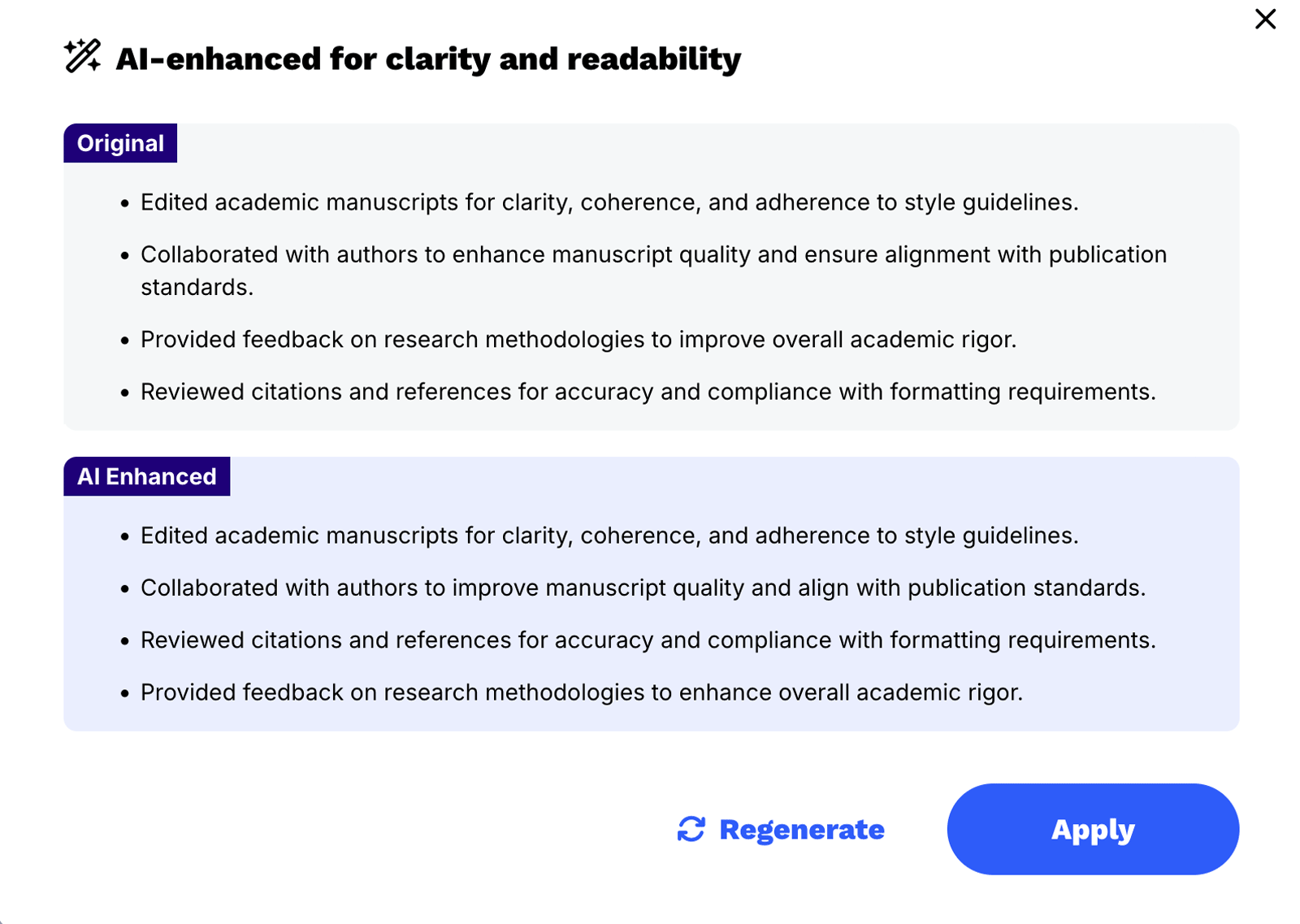Click the circular refresh icon beside Regenerate
The image size is (1300, 924).
click(690, 830)
